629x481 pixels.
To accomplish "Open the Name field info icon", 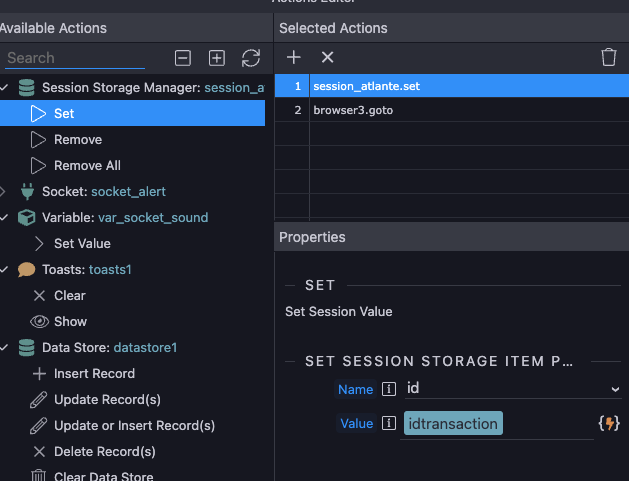I will (x=389, y=389).
